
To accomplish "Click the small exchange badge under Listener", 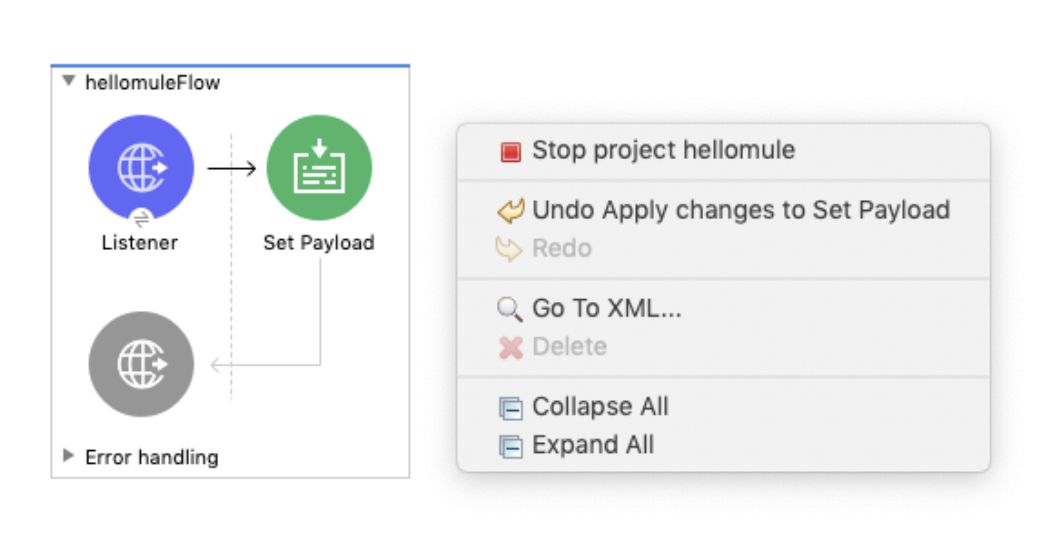I will pyautogui.click(x=141, y=218).
